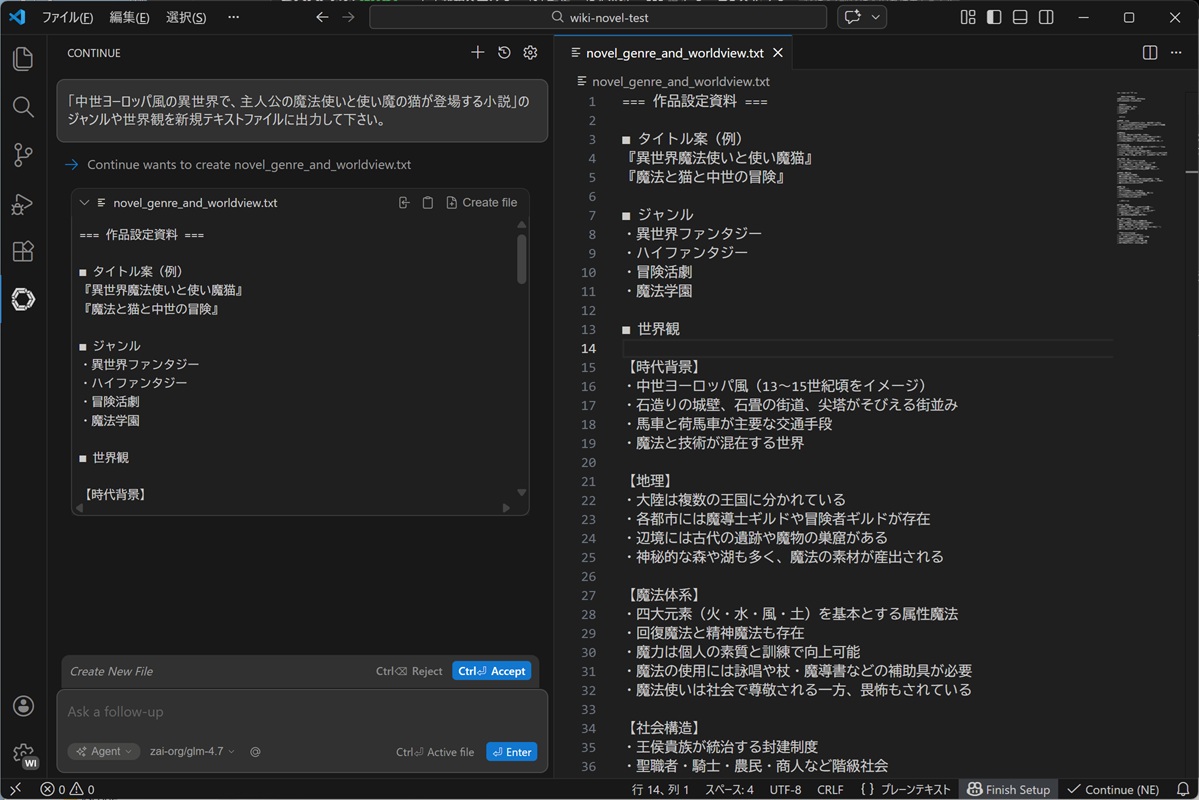Screen dimensions: 1199x800
Task: View Continue chat history
Action: 504,53
